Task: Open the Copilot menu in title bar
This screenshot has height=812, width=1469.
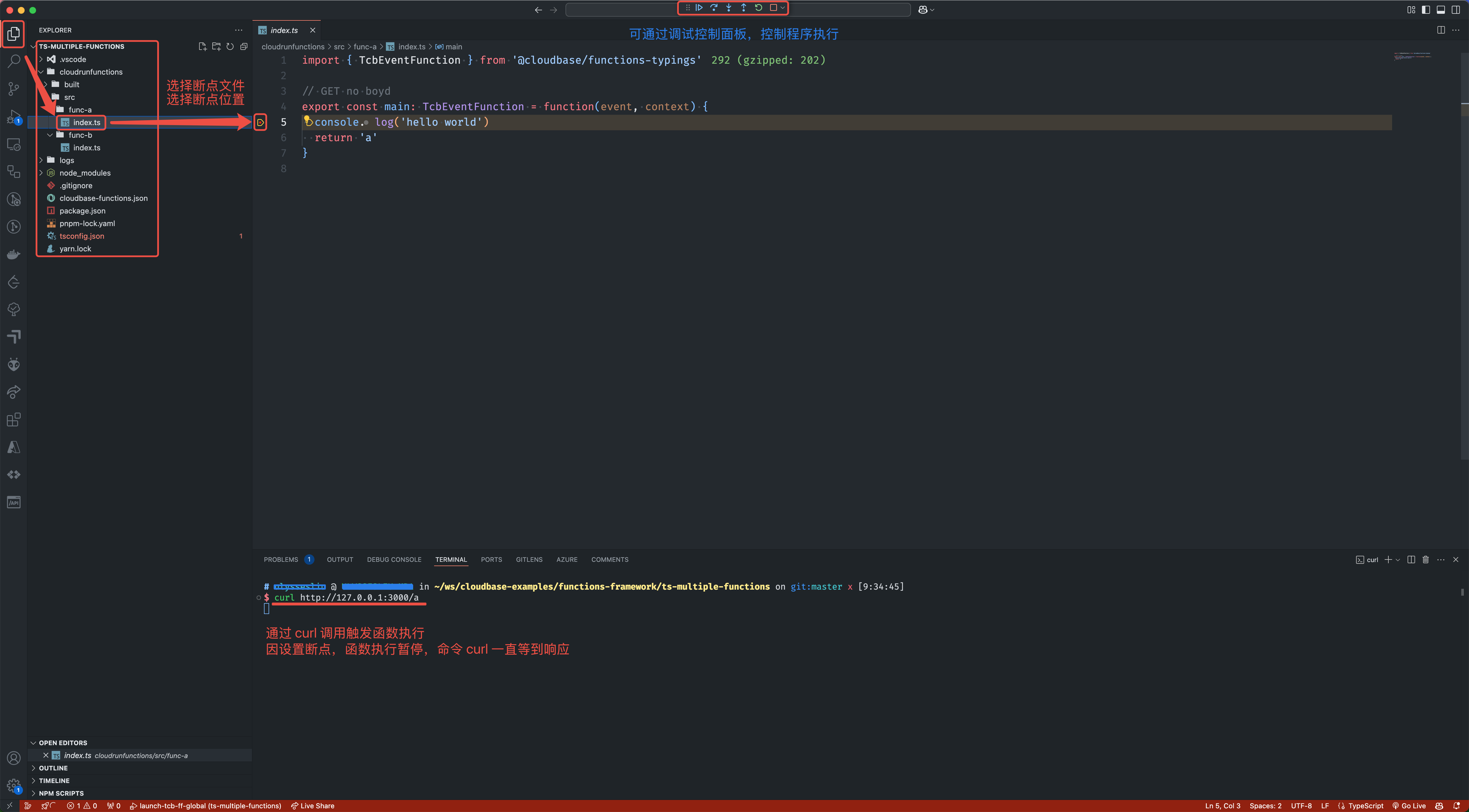Action: [x=926, y=10]
